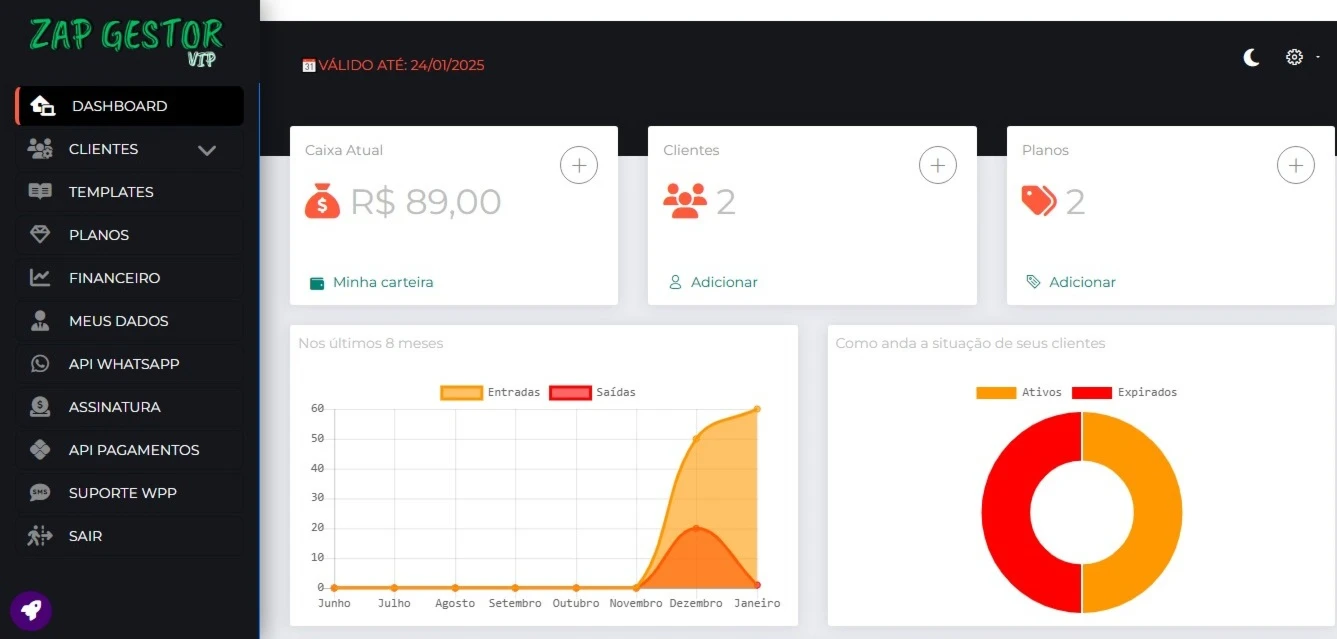
Task: Click the Dezembro Saídas point at 20
Action: 696,528
